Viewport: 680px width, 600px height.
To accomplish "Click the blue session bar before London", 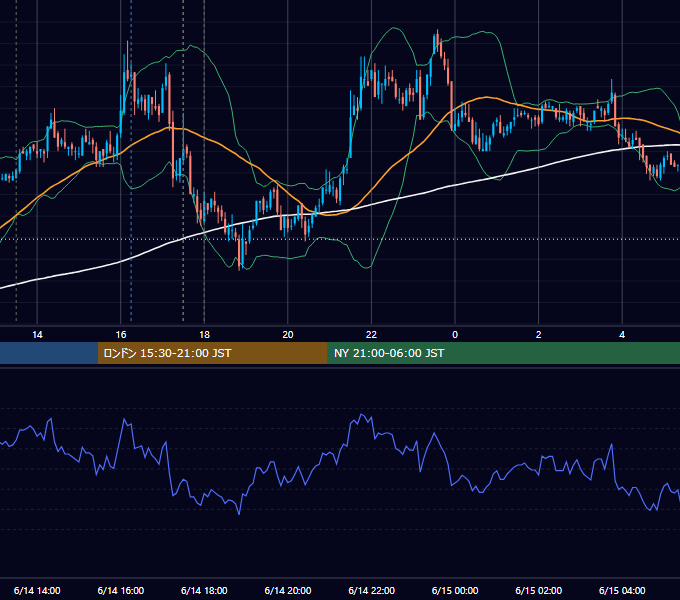I will (49, 353).
